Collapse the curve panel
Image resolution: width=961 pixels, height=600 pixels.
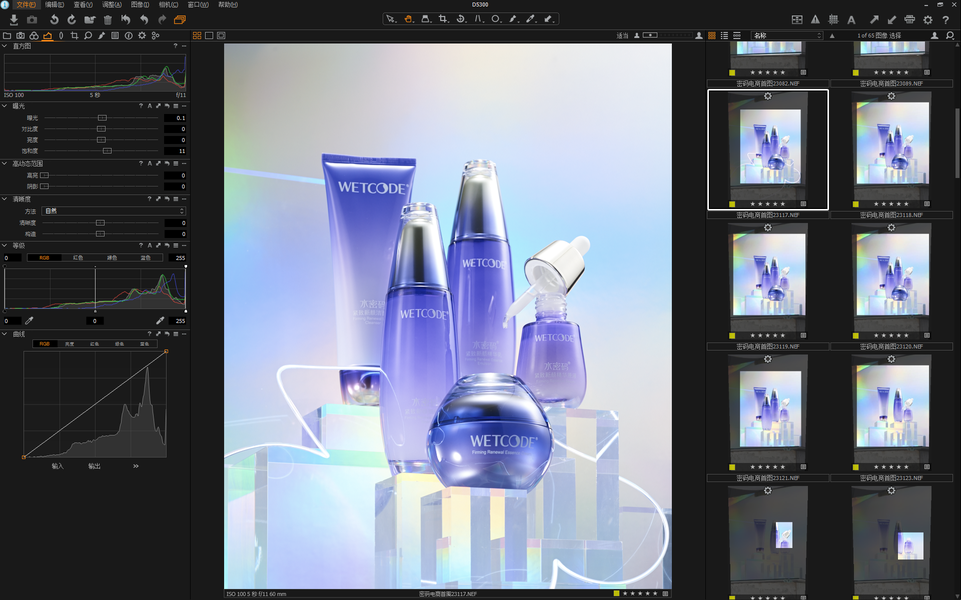point(5,334)
